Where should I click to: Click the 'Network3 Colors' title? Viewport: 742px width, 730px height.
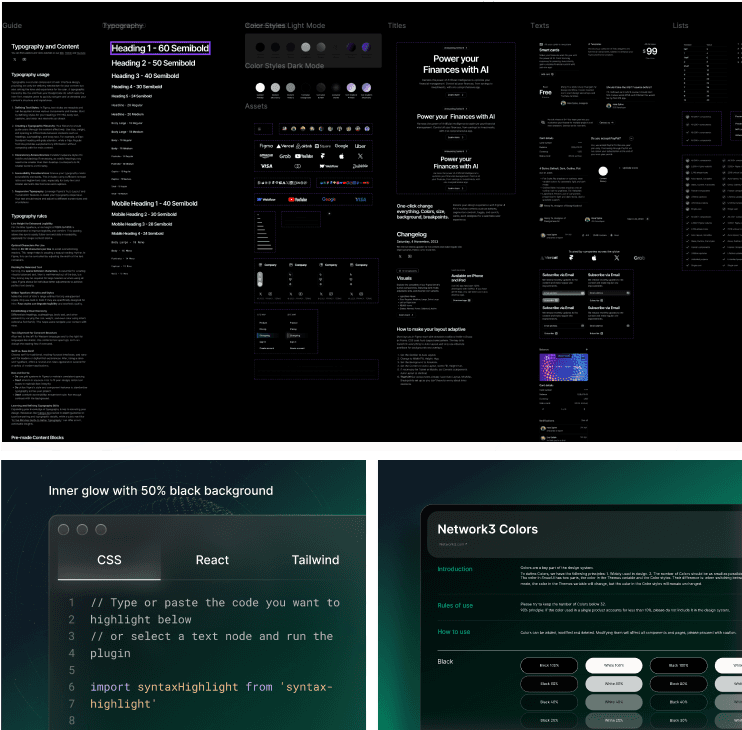487,529
